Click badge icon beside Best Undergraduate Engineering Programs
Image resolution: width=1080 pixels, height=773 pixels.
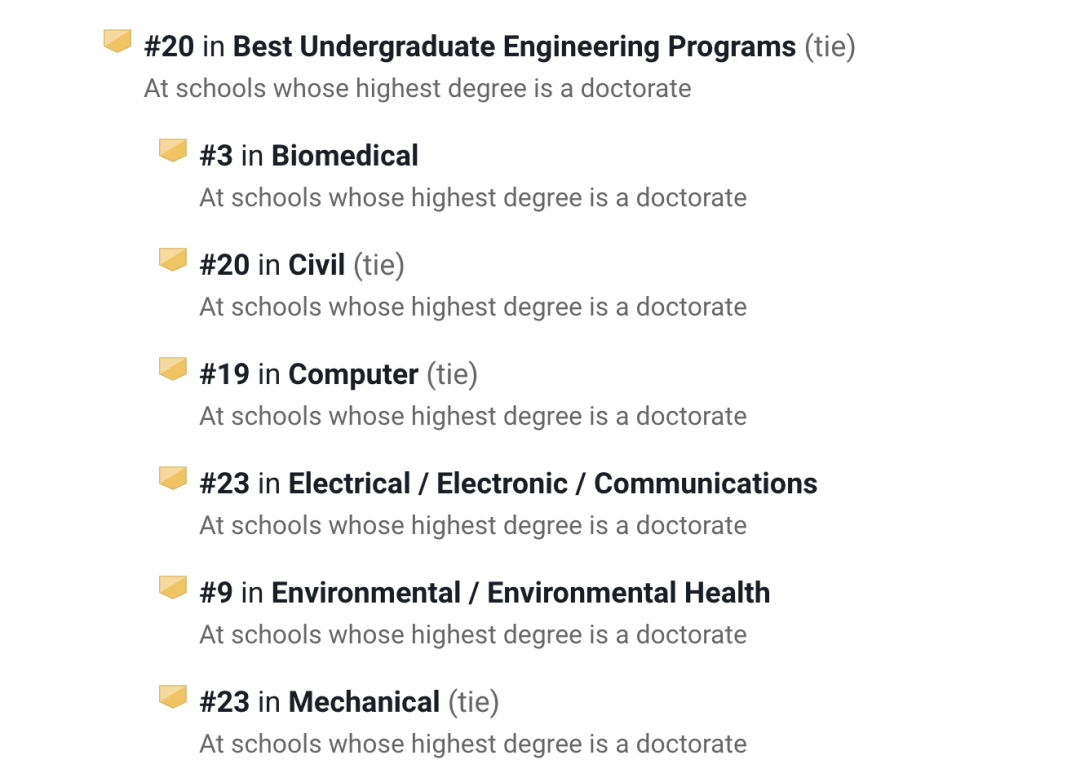(x=118, y=42)
